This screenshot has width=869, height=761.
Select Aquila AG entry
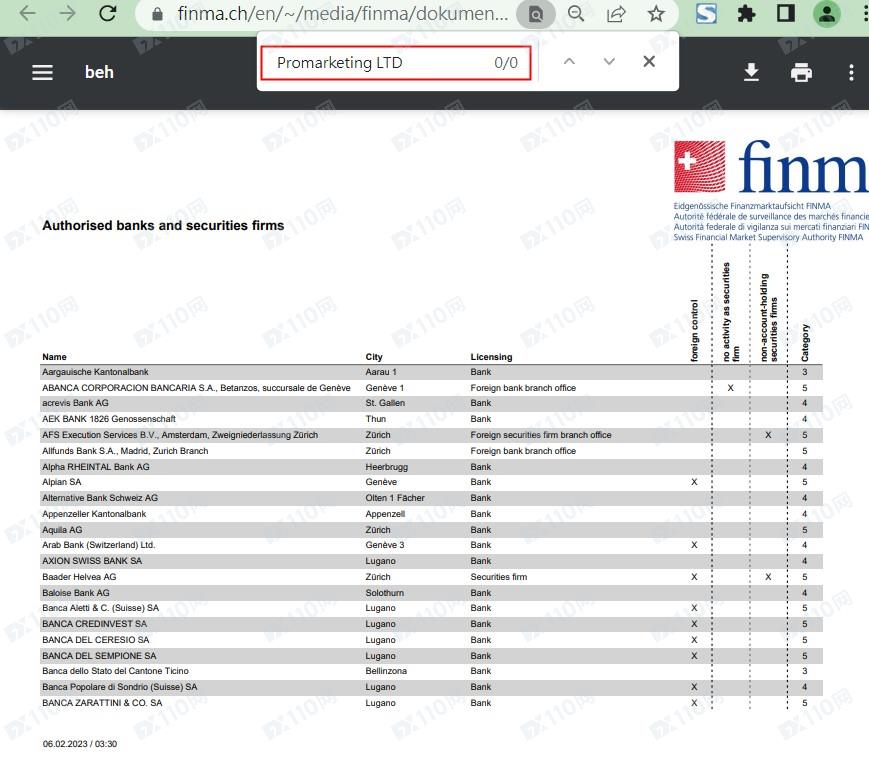[x=62, y=530]
